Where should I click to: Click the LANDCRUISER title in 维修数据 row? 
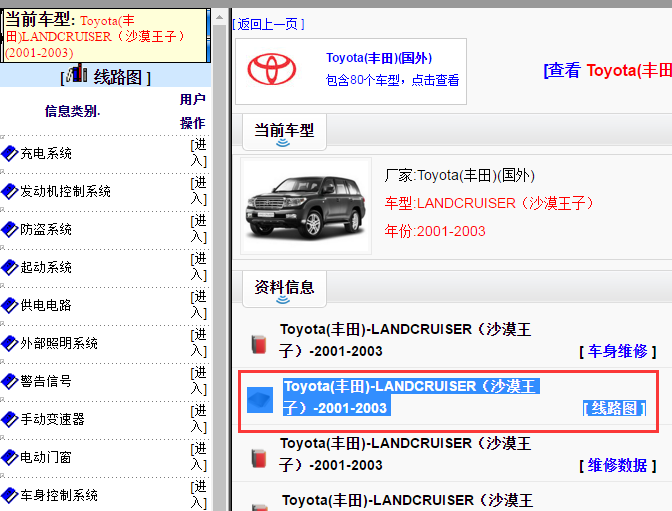(405, 454)
